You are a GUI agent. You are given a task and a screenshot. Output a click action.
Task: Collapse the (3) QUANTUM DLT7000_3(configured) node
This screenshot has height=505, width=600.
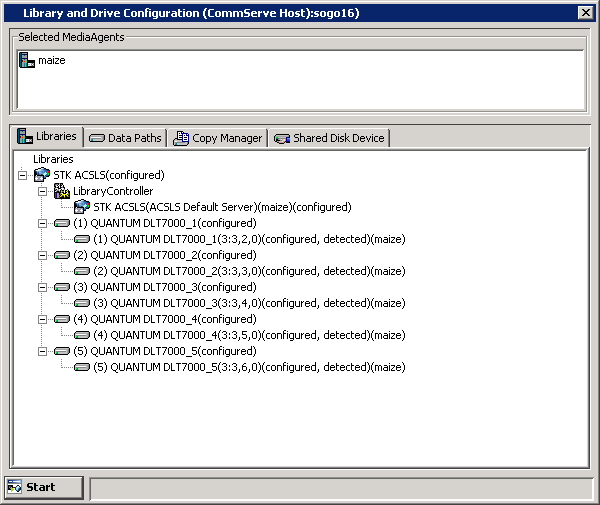[42, 288]
